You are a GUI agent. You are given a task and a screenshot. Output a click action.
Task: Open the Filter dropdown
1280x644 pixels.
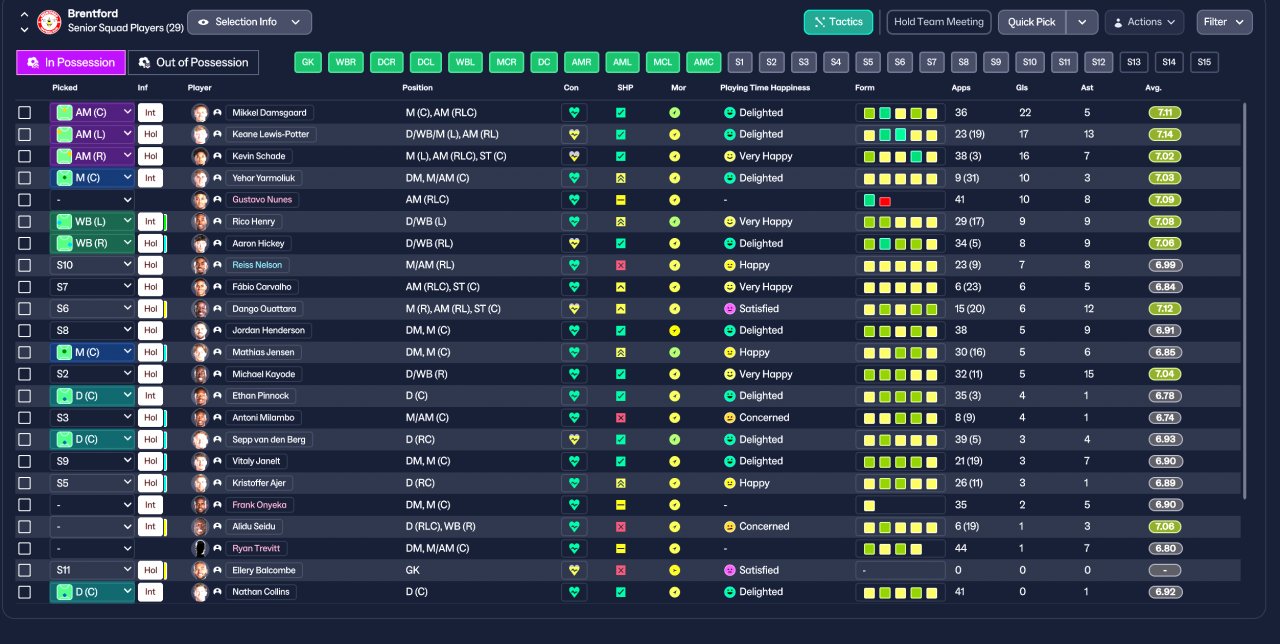[x=1224, y=22]
